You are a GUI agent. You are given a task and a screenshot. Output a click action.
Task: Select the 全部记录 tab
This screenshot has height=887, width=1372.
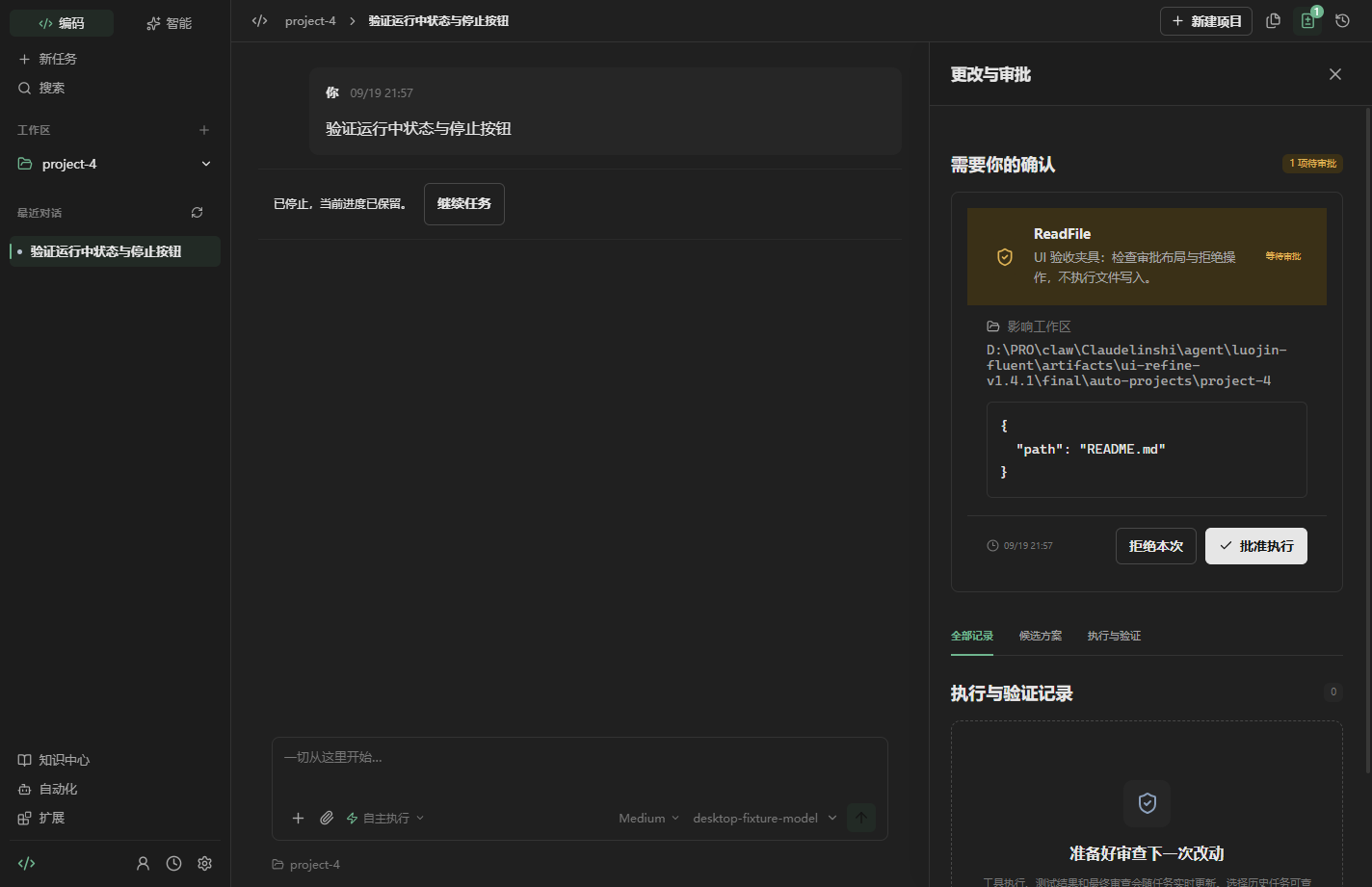click(972, 636)
